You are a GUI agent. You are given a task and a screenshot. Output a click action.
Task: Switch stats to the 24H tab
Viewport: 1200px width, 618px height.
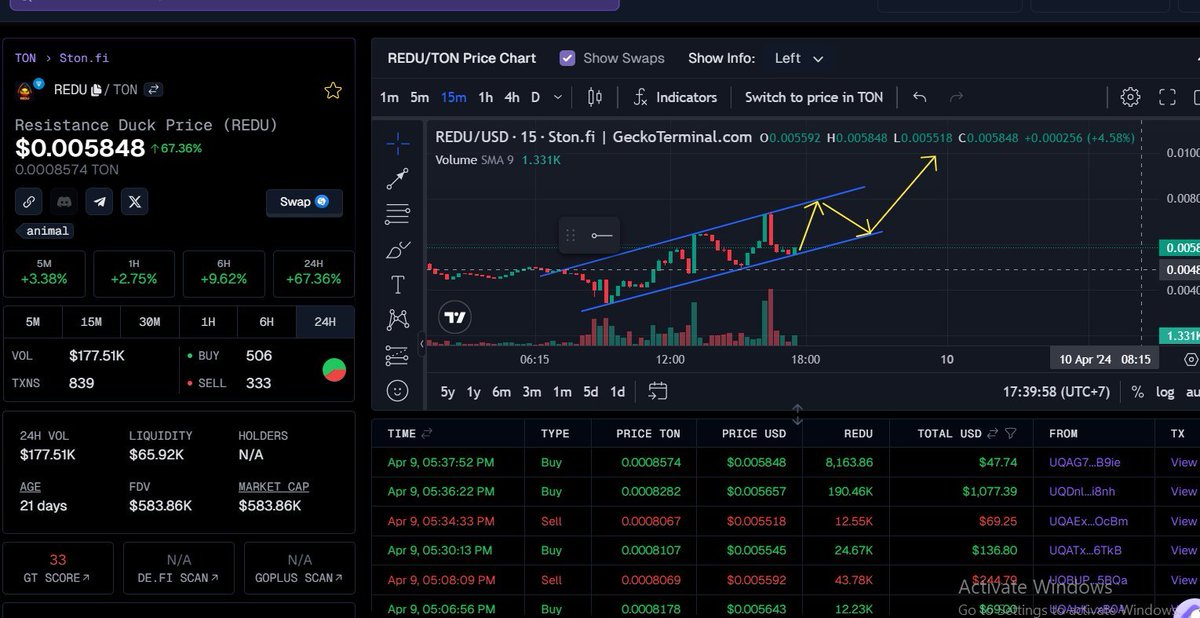[x=325, y=322]
